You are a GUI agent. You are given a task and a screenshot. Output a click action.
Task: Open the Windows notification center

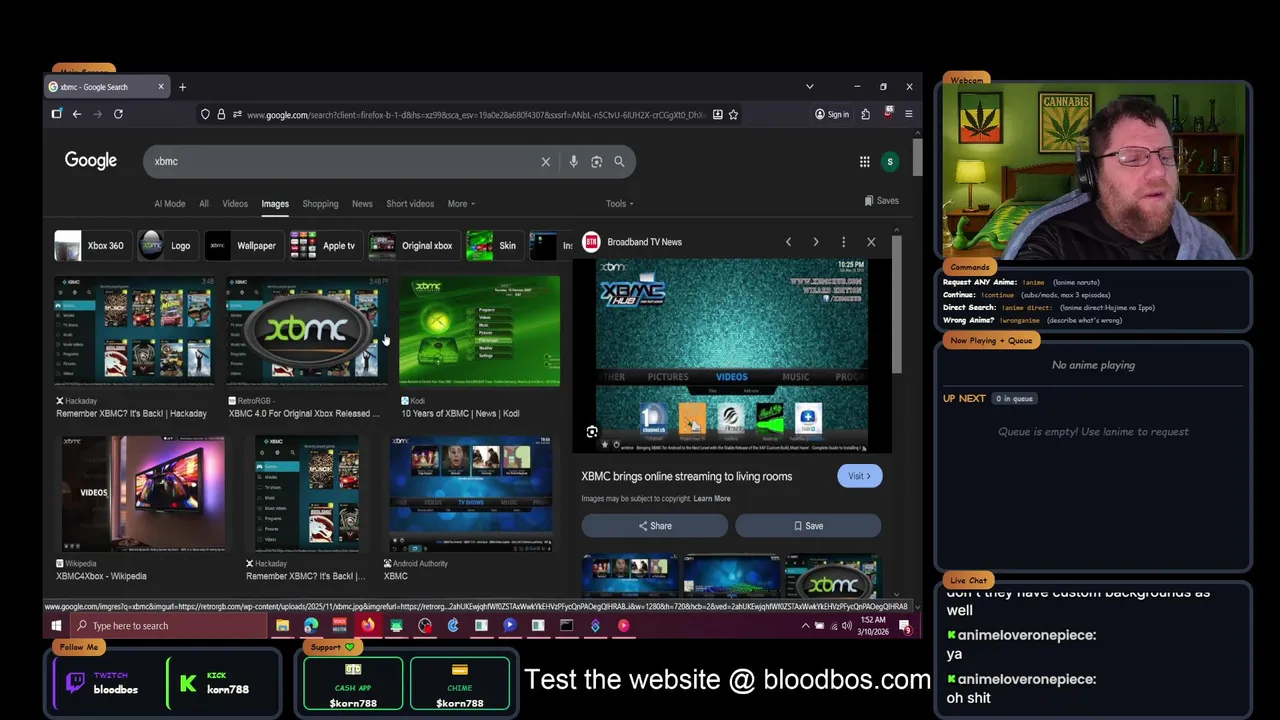click(x=905, y=626)
